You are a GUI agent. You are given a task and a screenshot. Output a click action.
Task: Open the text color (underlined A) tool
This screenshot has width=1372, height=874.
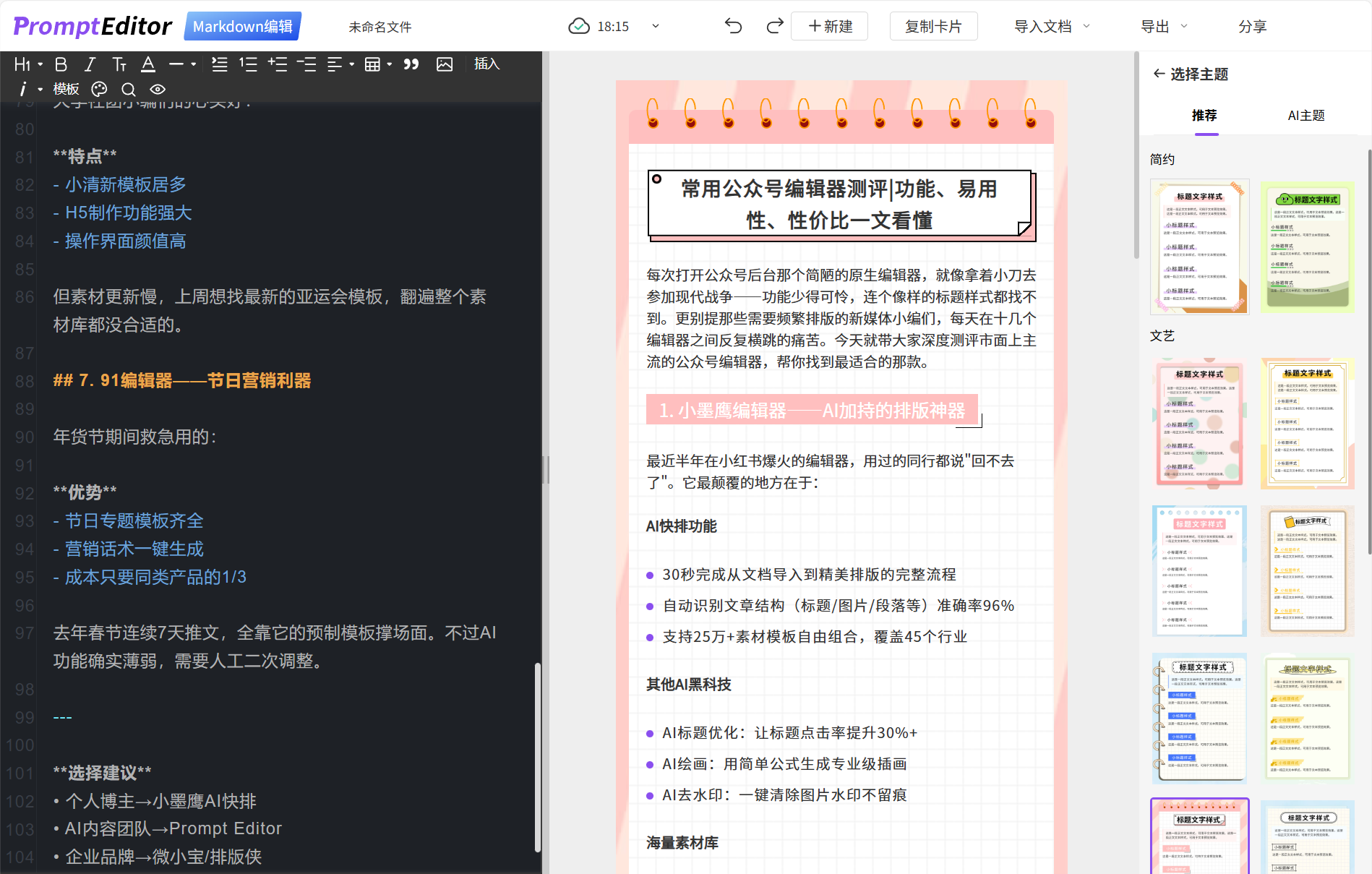[148, 64]
